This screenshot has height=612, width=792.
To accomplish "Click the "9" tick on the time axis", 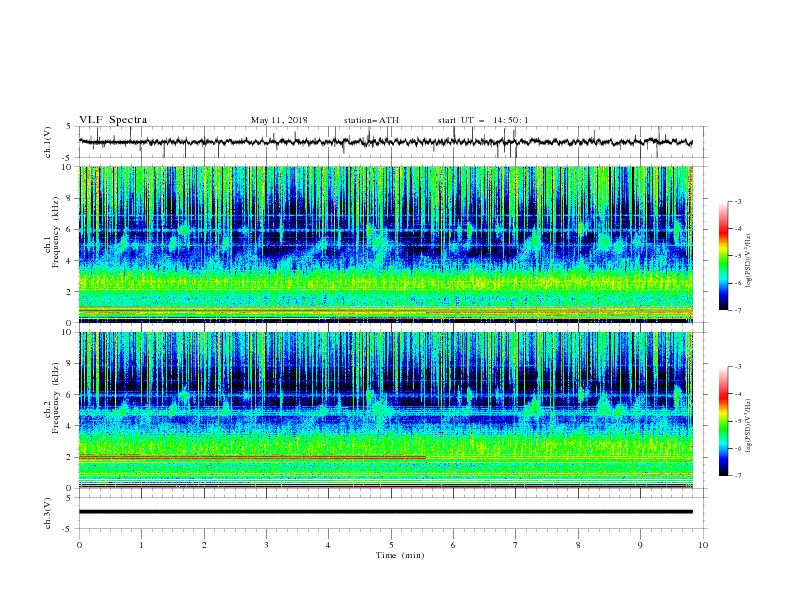I will click(640, 545).
